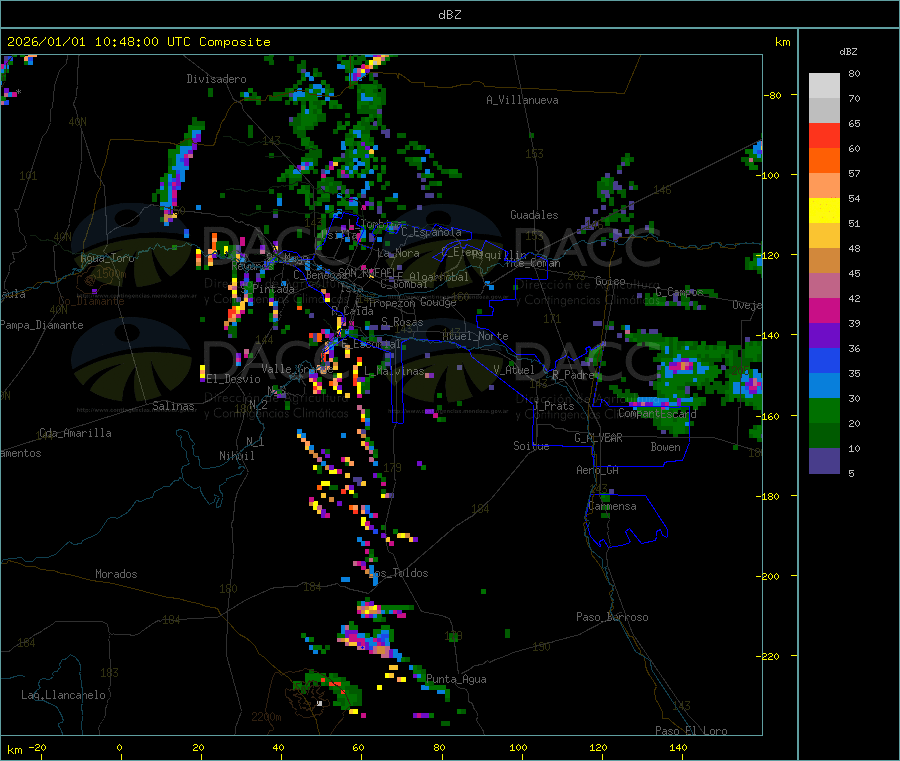The width and height of the screenshot is (900, 761).
Task: Click the 'Paso_Barroso' label
Action: 612,617
